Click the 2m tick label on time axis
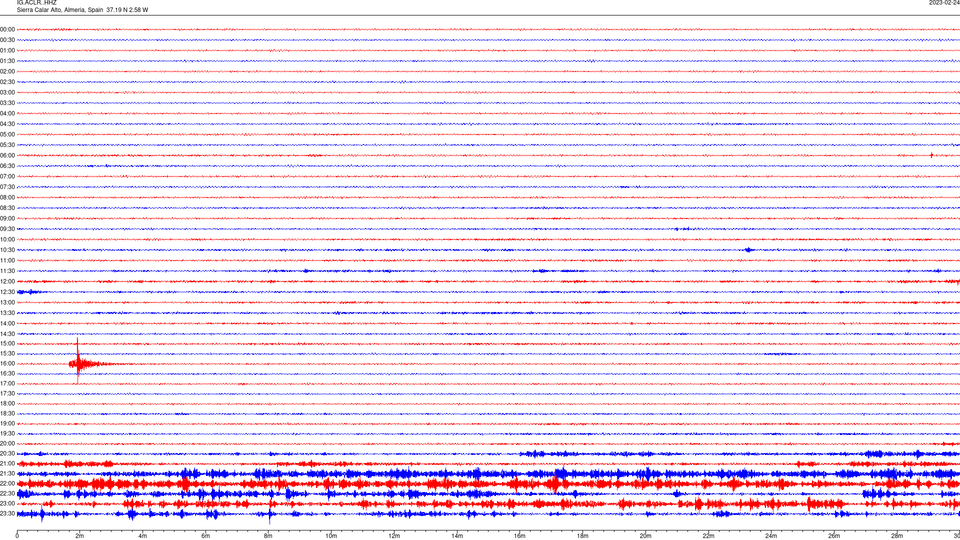This screenshot has height=540, width=960. [80, 536]
